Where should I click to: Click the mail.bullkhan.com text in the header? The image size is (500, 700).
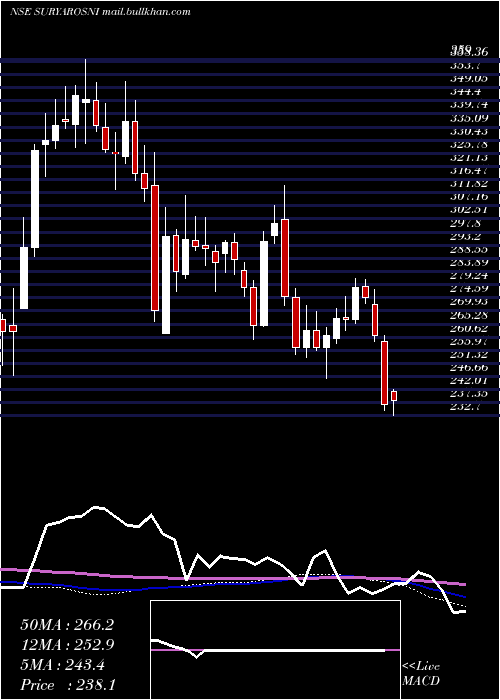coord(146,12)
